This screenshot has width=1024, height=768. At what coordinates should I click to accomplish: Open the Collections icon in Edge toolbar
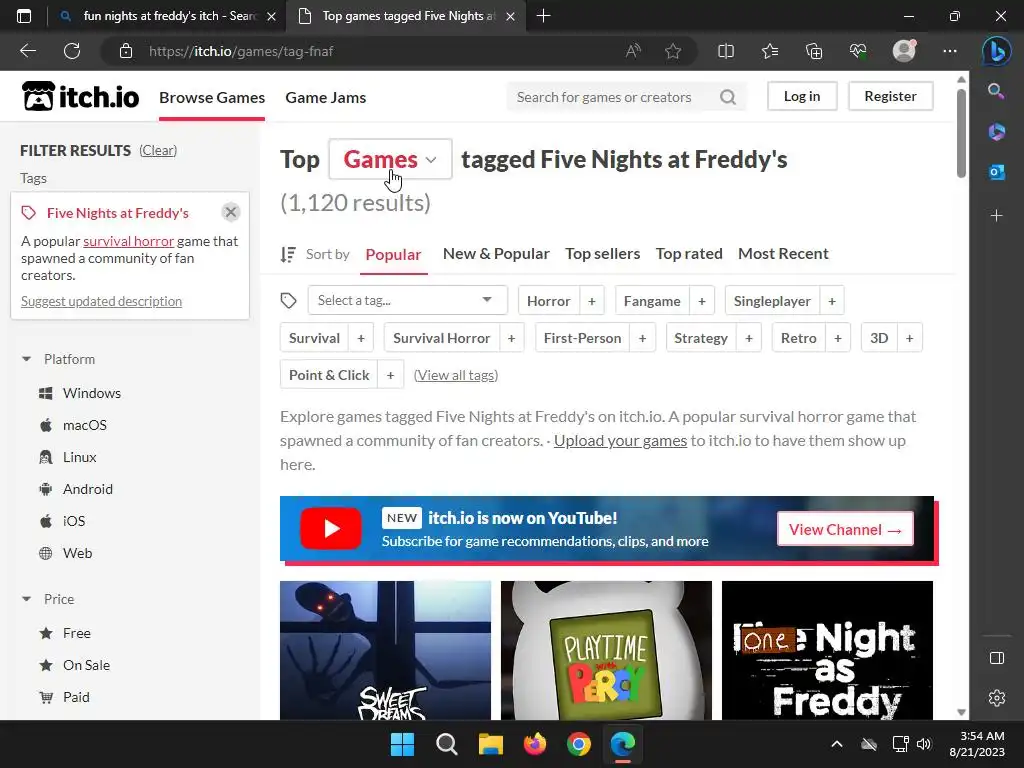coord(814,51)
